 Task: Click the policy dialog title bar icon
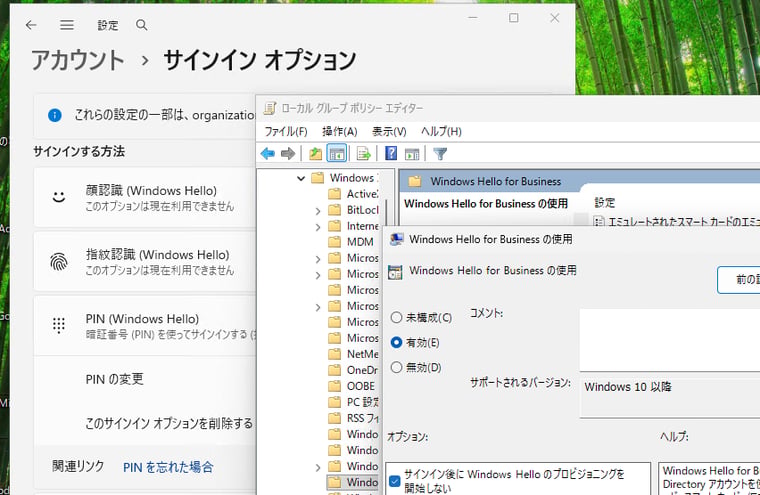pos(396,240)
